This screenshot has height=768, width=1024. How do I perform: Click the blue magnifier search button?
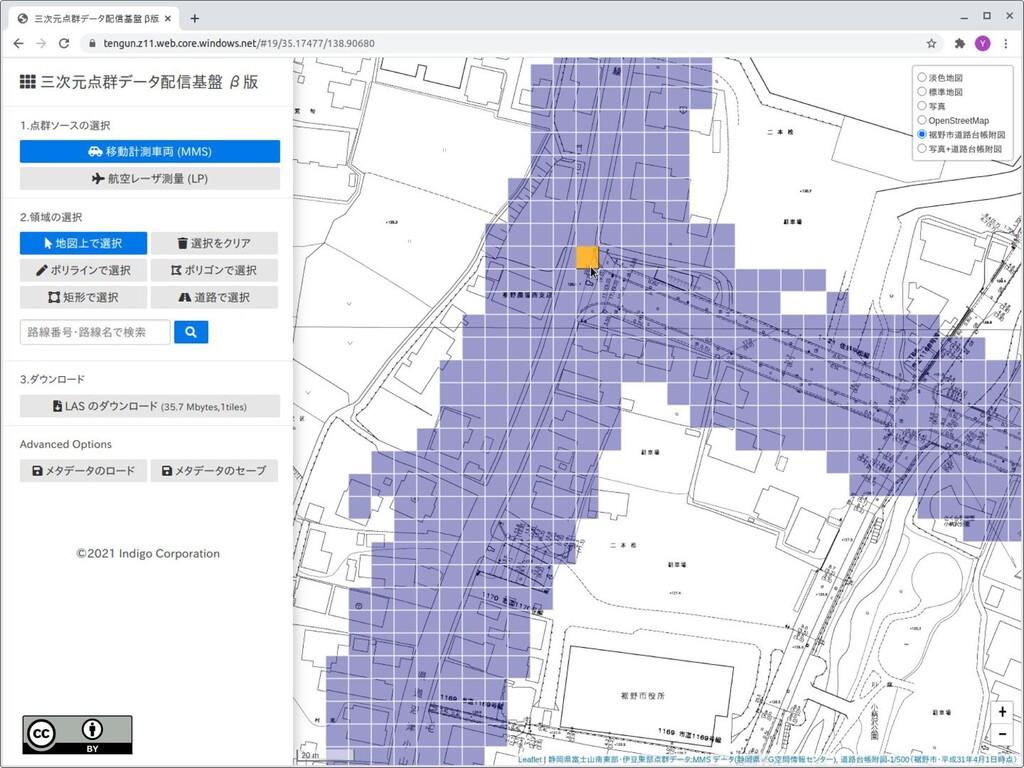click(191, 332)
